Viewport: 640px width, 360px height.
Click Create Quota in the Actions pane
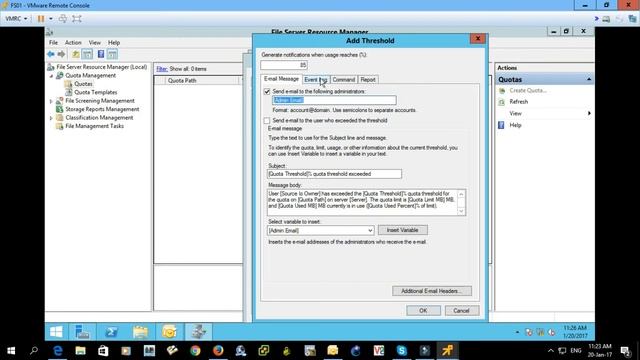coord(528,91)
